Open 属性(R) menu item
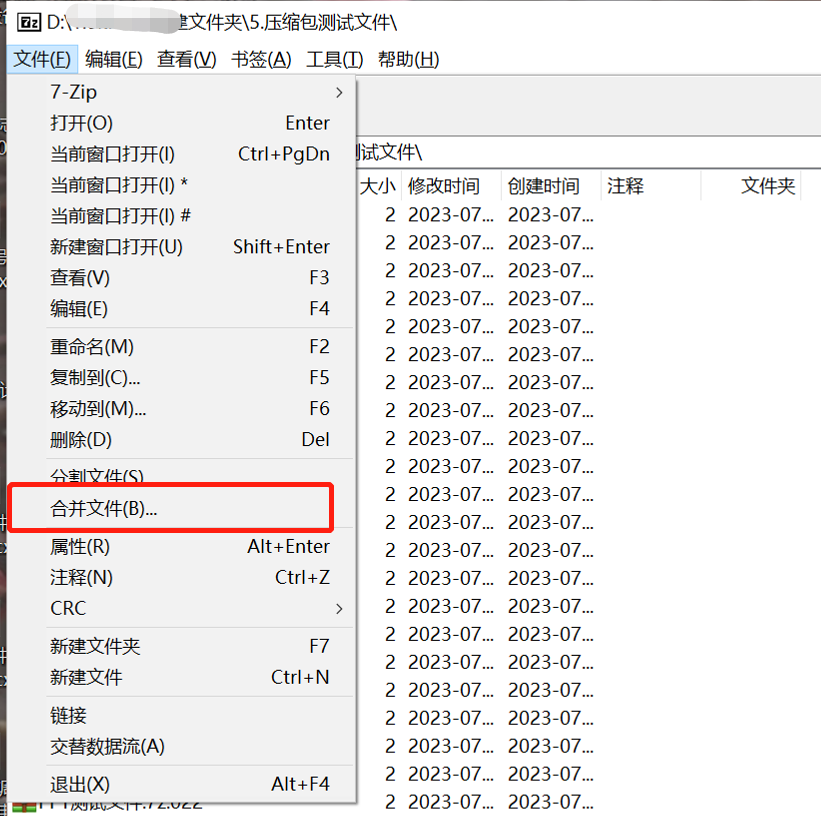This screenshot has height=816, width=821. 182,547
